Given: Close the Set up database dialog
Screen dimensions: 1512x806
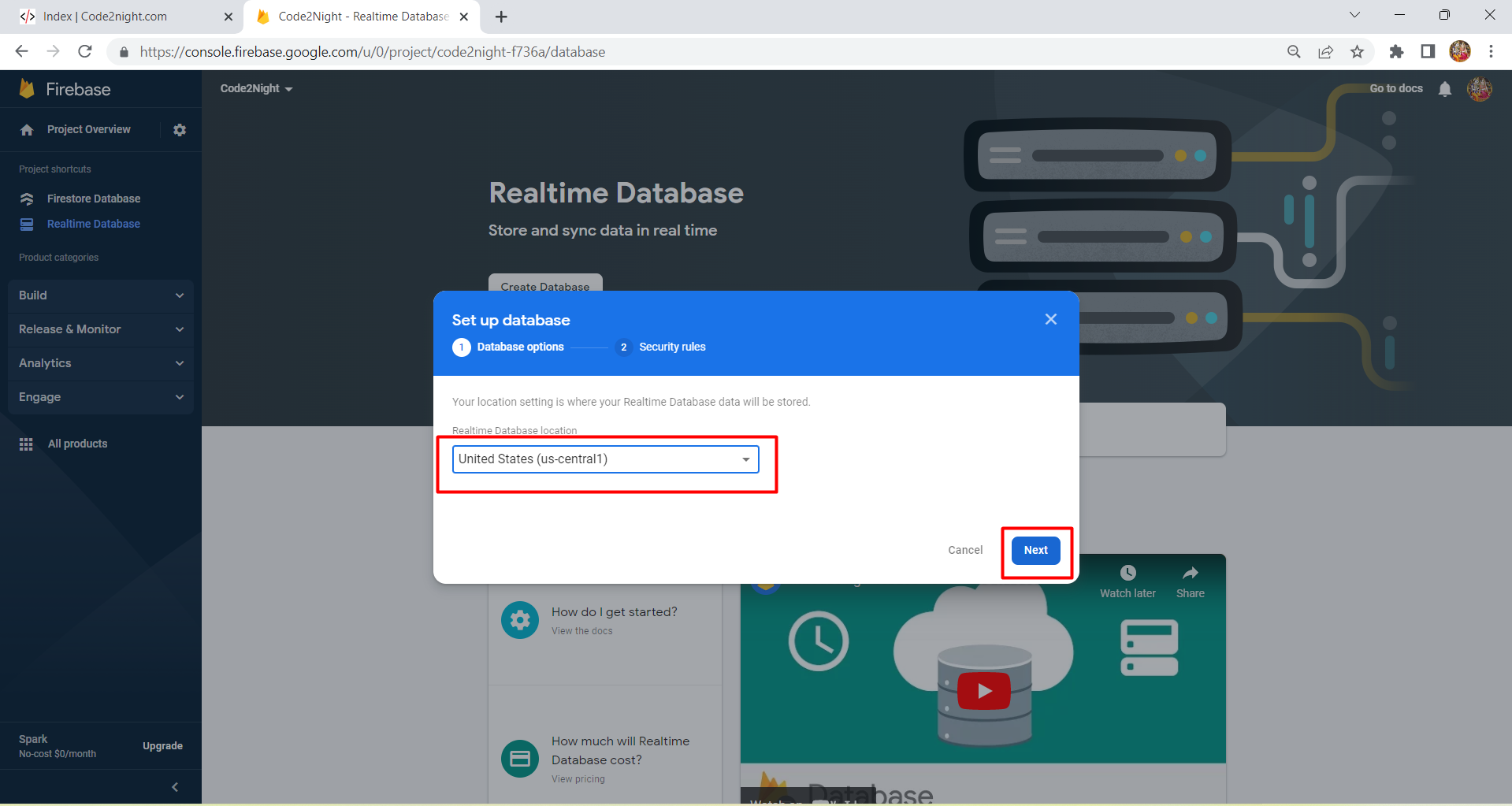Looking at the screenshot, I should [1050, 319].
